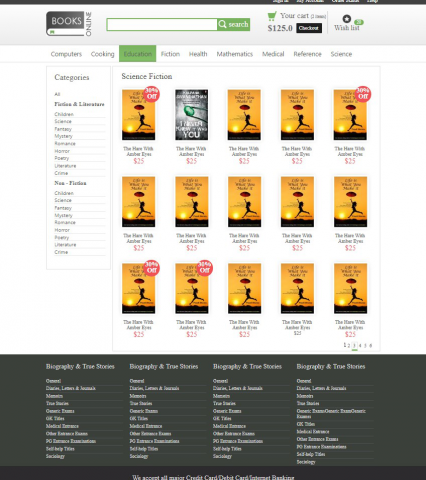Click the Fiction & Literature heading
Viewport: 426px width, 480px height.
click(79, 104)
